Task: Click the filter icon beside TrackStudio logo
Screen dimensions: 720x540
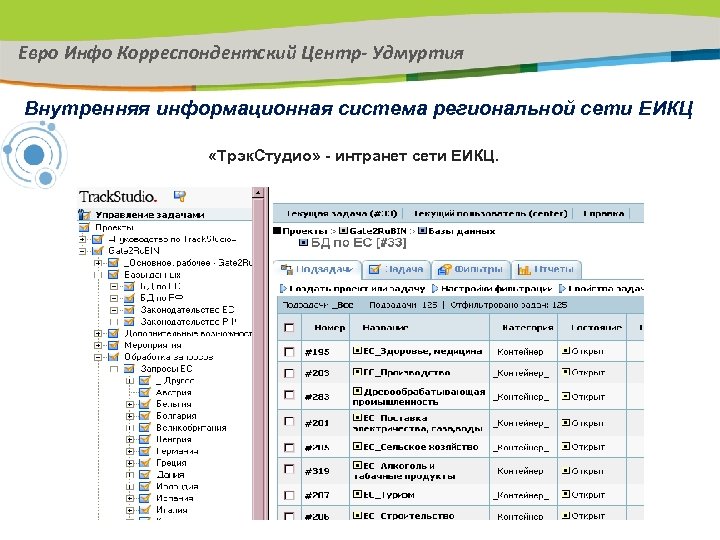Action: [180, 196]
